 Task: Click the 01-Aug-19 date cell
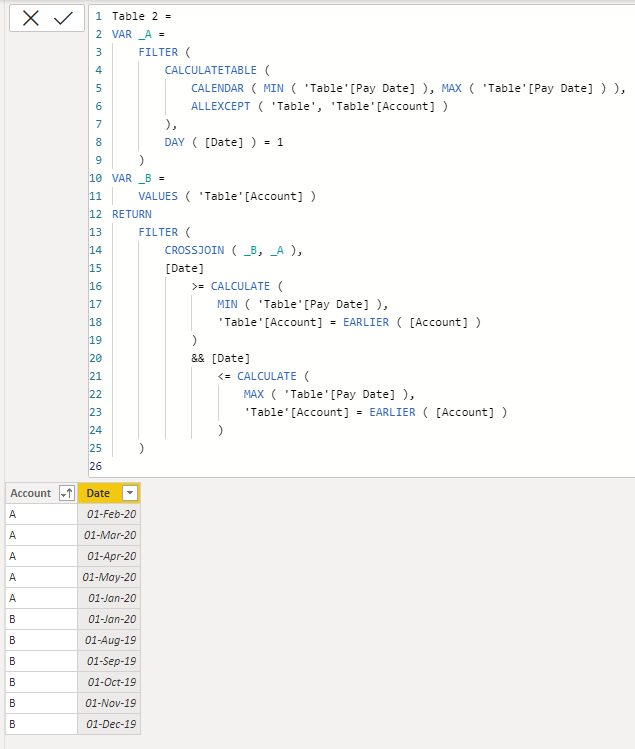click(x=109, y=640)
